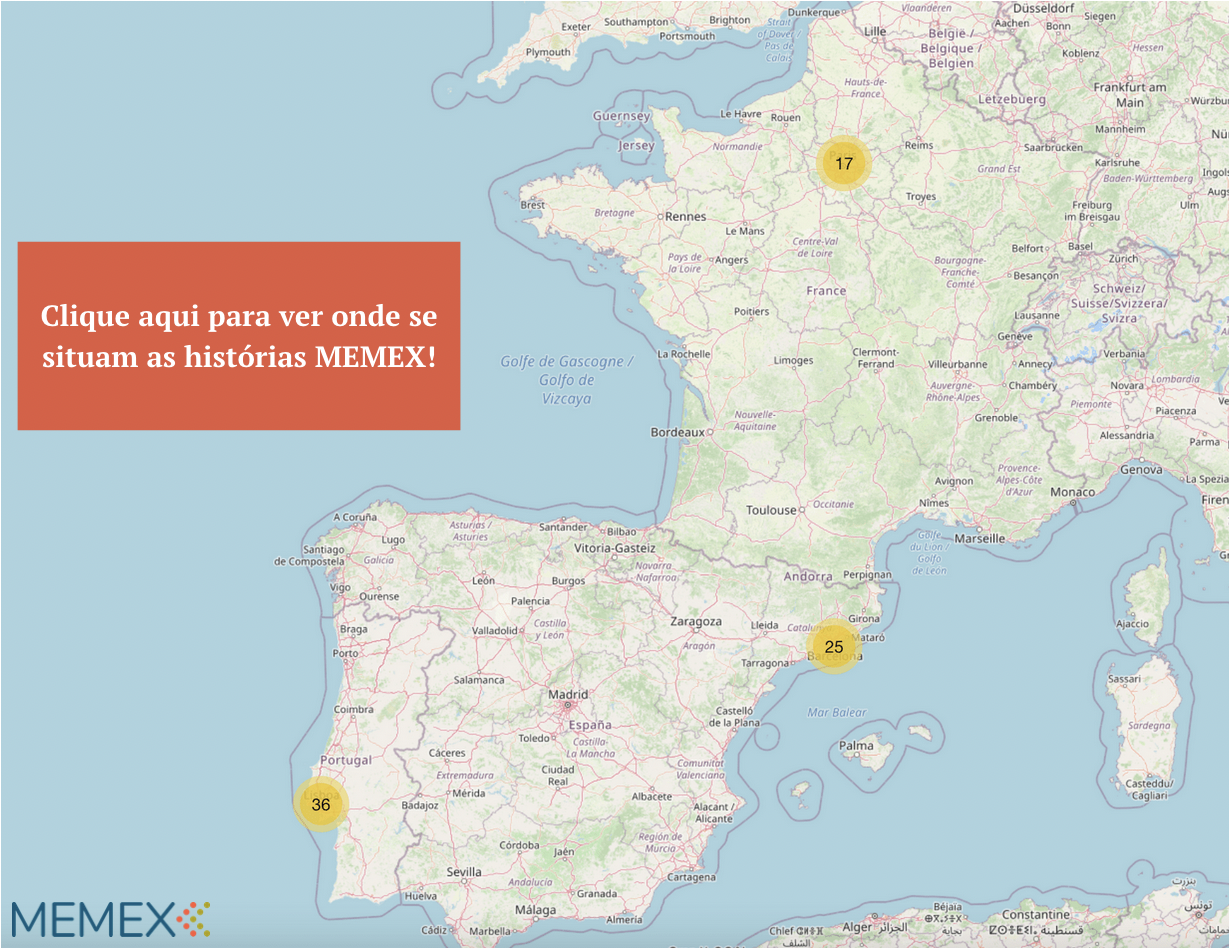
Task: Click the Andorra label on the map
Action: [x=808, y=576]
